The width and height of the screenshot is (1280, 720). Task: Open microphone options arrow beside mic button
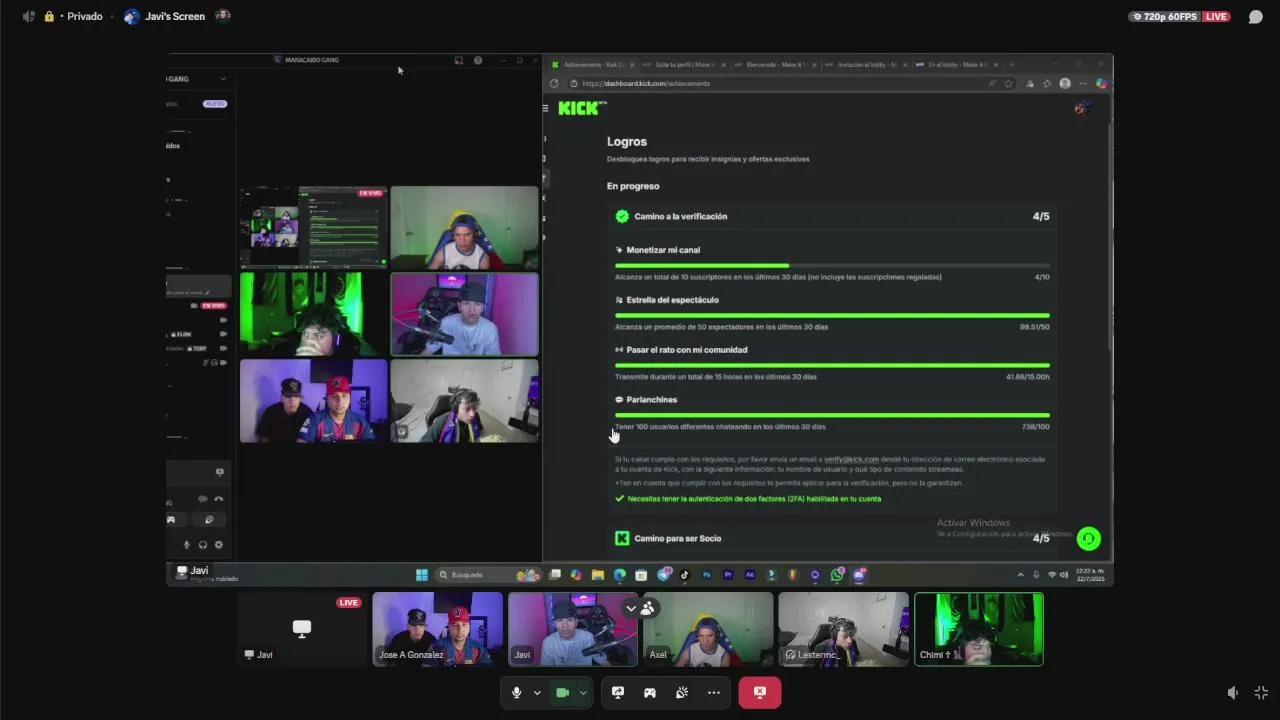[537, 692]
